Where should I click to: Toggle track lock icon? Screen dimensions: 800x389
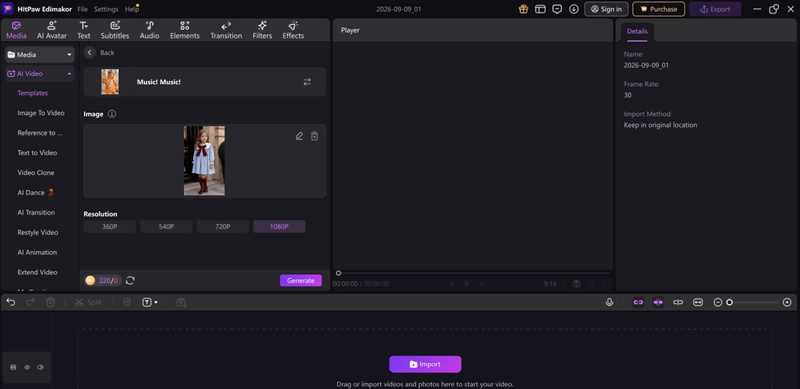click(13, 367)
